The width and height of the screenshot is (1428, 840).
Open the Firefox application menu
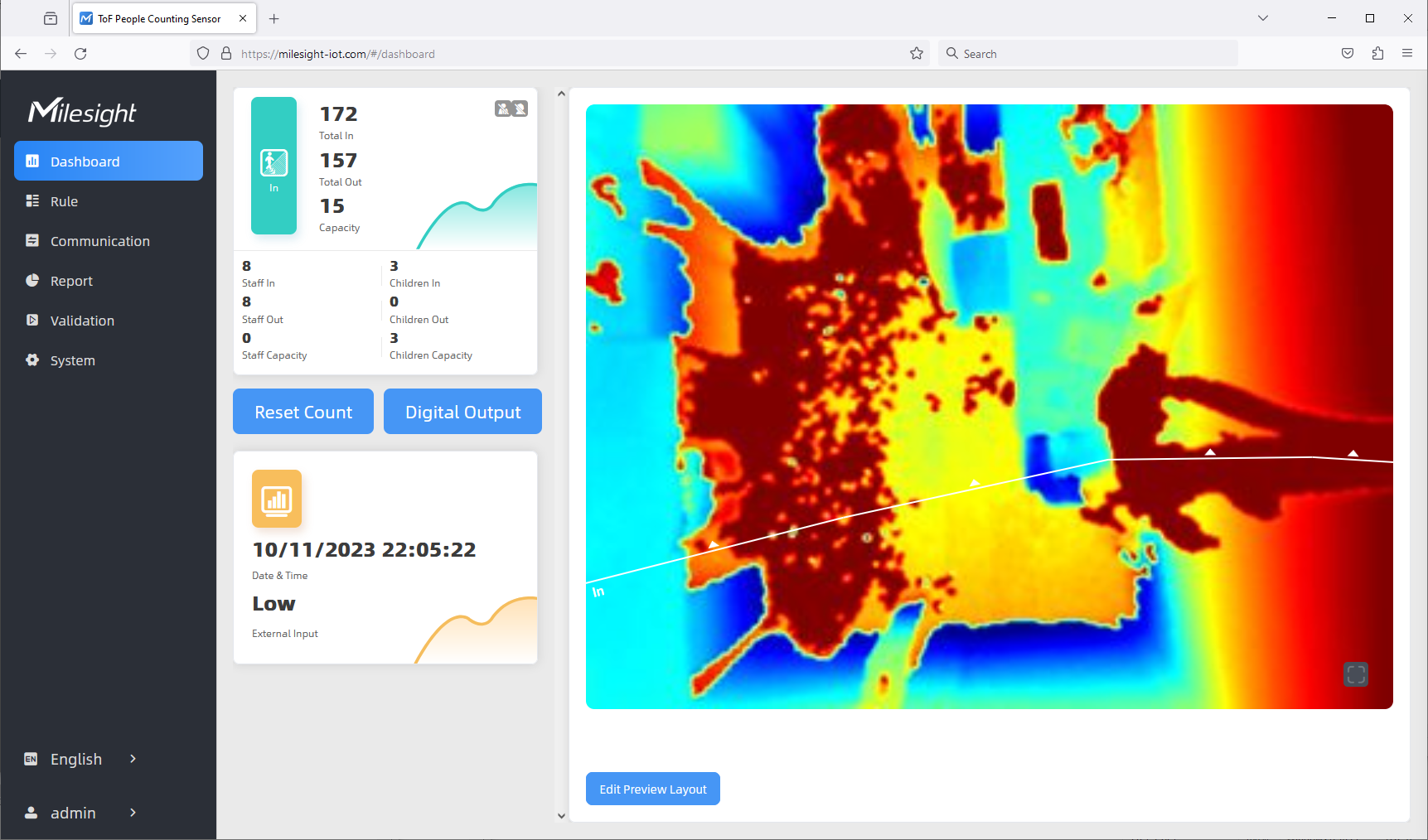[x=1407, y=53]
